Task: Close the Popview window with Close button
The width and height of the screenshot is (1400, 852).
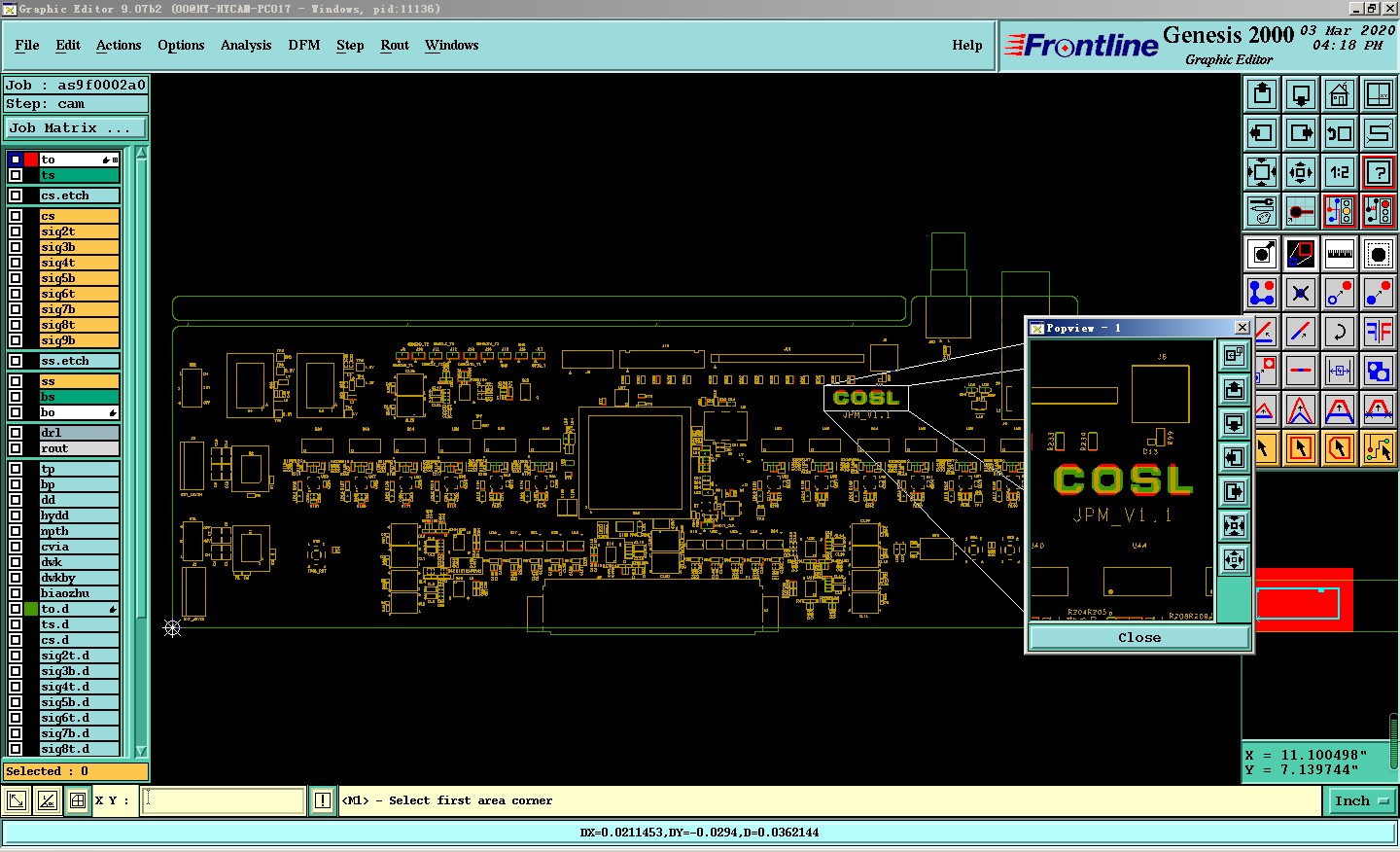Action: click(x=1138, y=637)
